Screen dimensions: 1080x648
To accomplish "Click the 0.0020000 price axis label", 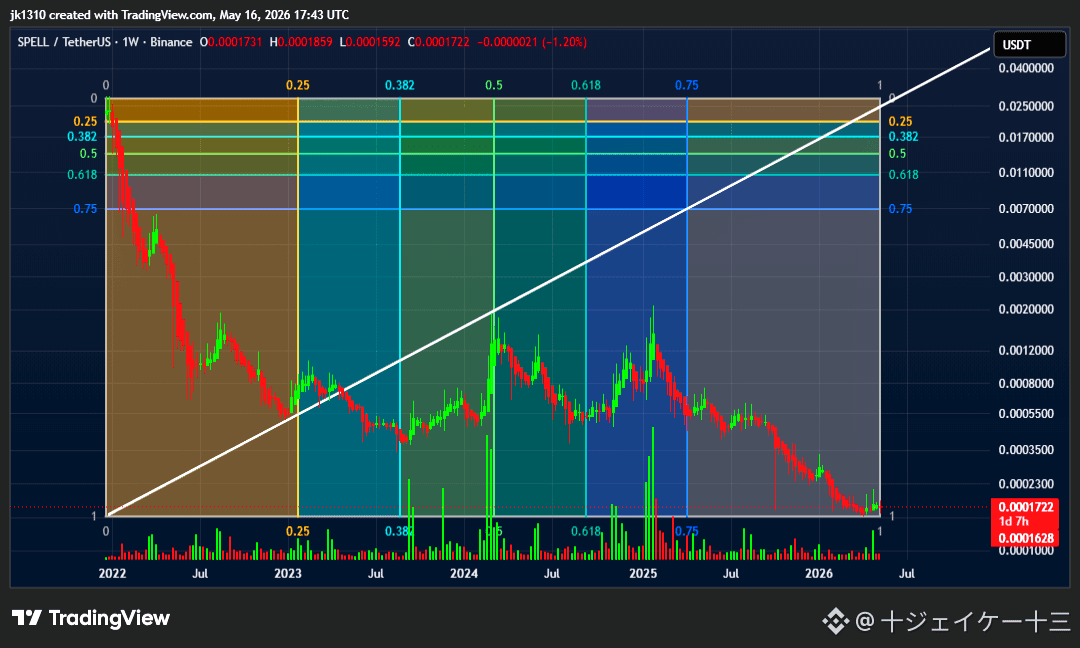I will pyautogui.click(x=1026, y=309).
